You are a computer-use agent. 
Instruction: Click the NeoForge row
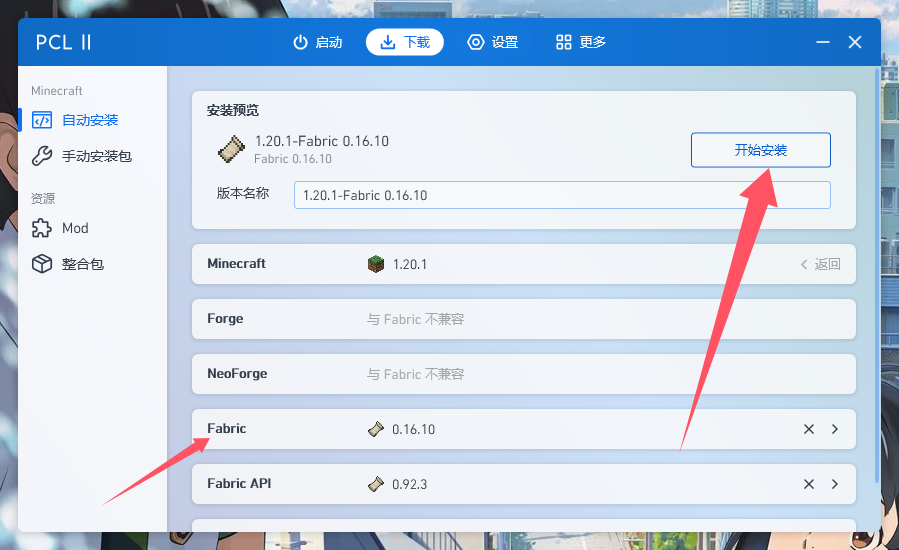point(523,374)
